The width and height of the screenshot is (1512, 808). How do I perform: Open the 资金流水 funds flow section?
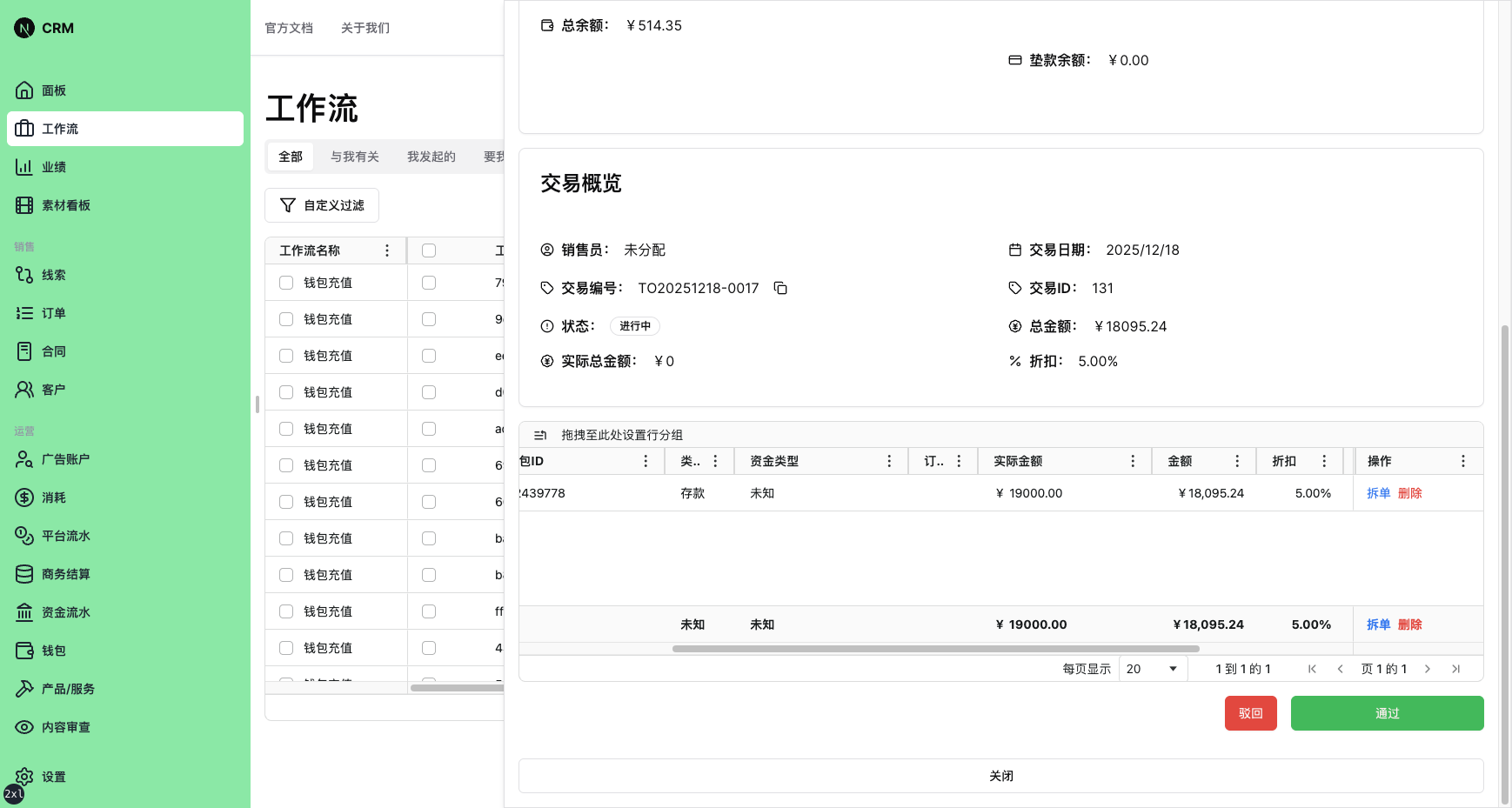64,611
